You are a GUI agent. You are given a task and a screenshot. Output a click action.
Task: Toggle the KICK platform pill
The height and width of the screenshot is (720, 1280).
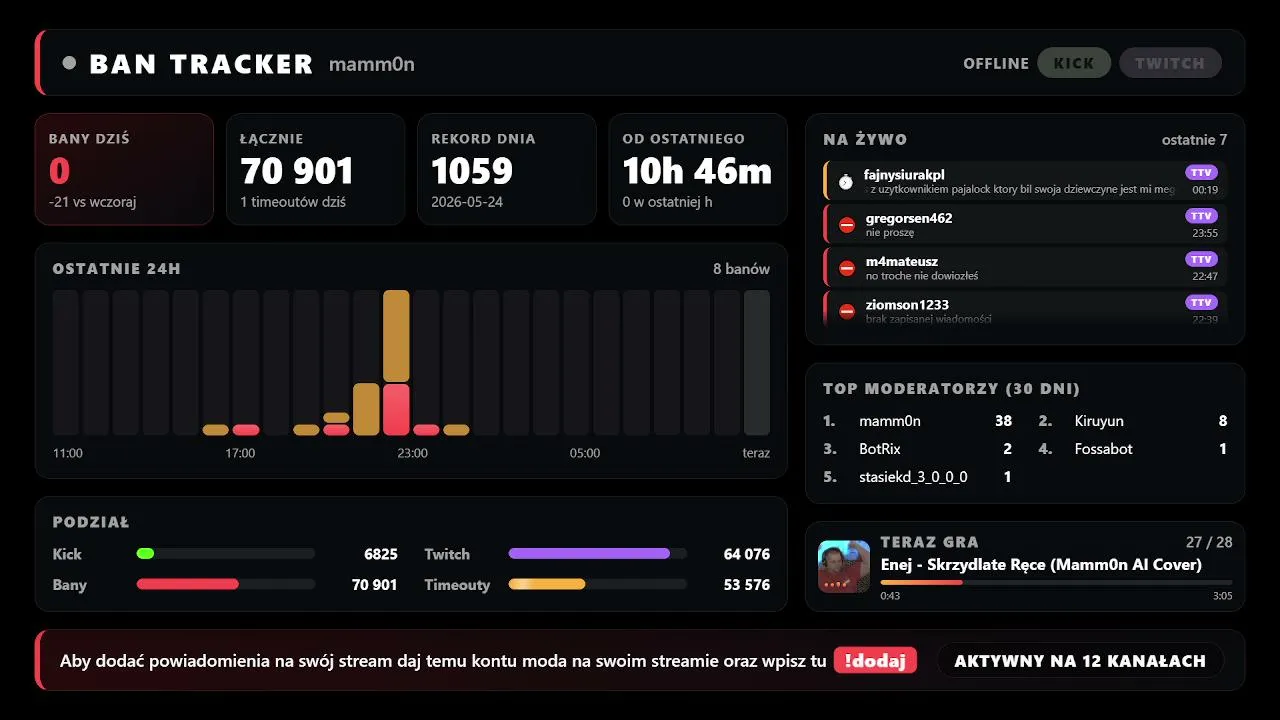click(1074, 63)
